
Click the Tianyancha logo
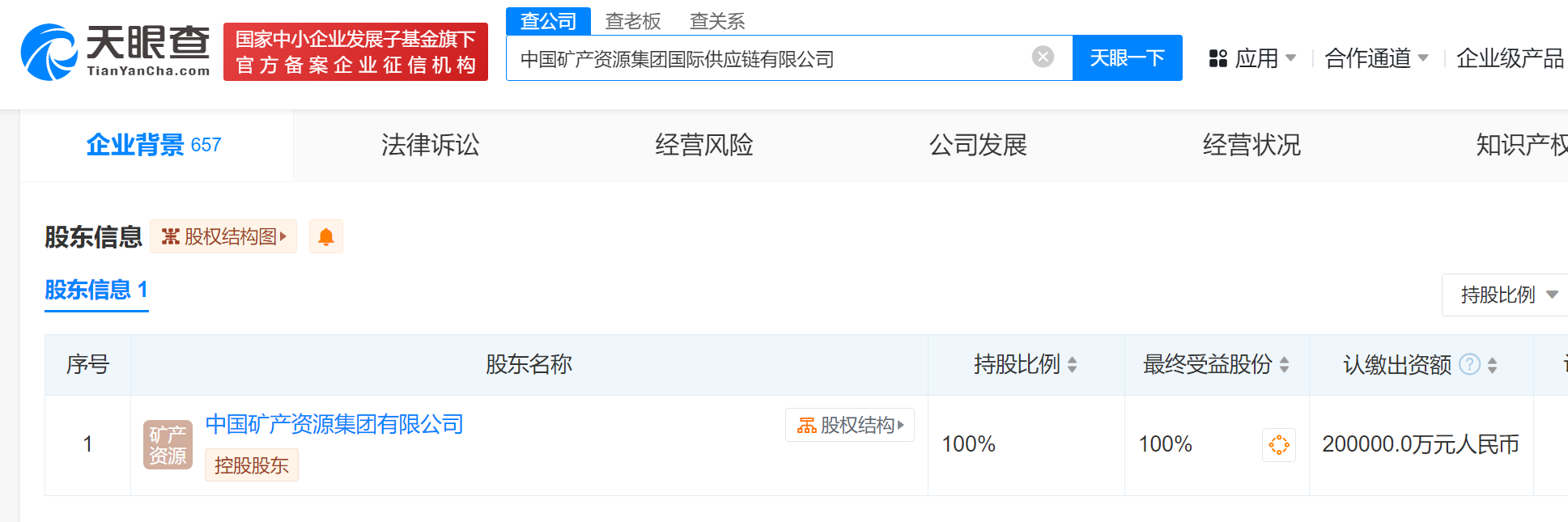[115, 52]
